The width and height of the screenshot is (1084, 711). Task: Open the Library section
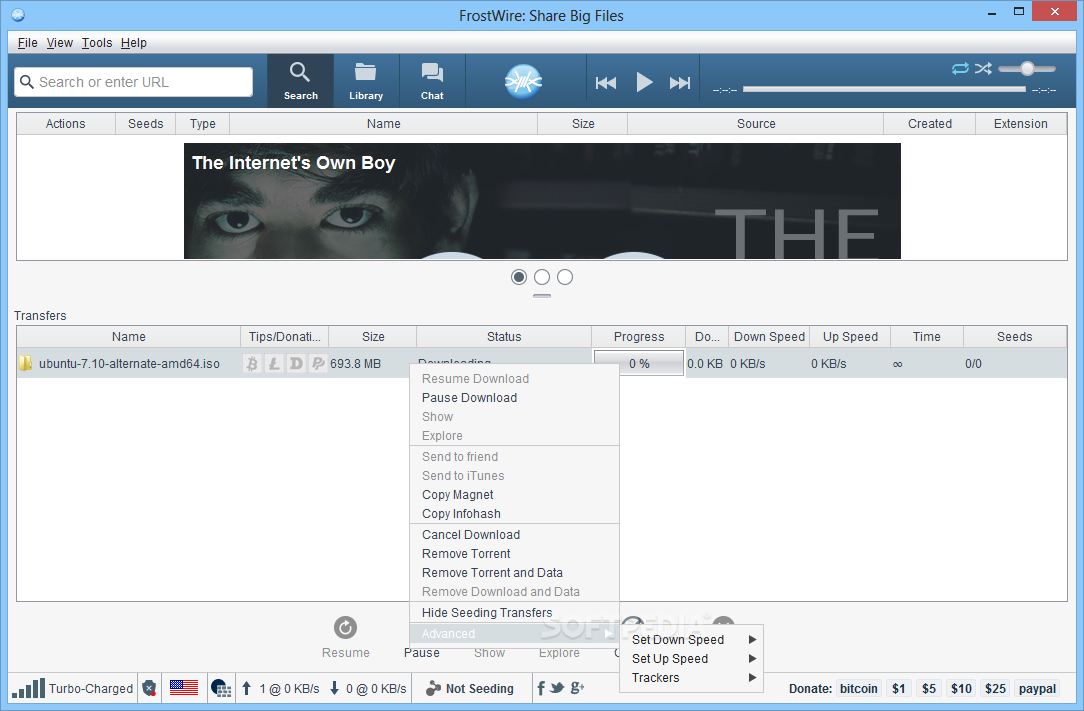[366, 81]
